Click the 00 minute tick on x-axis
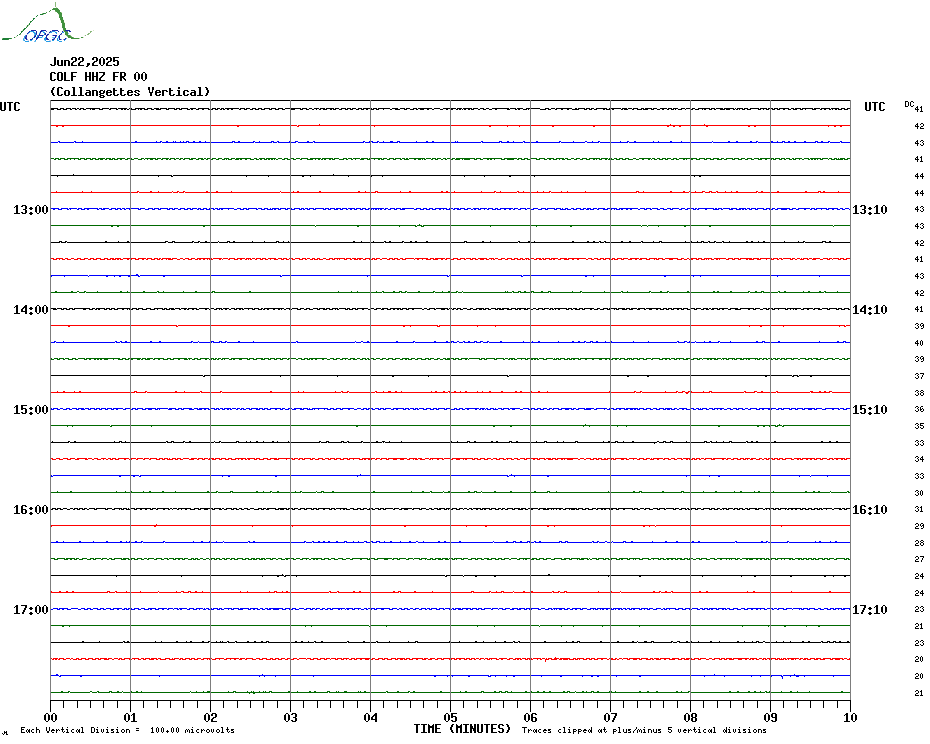The height and width of the screenshot is (744, 930). coord(51,717)
